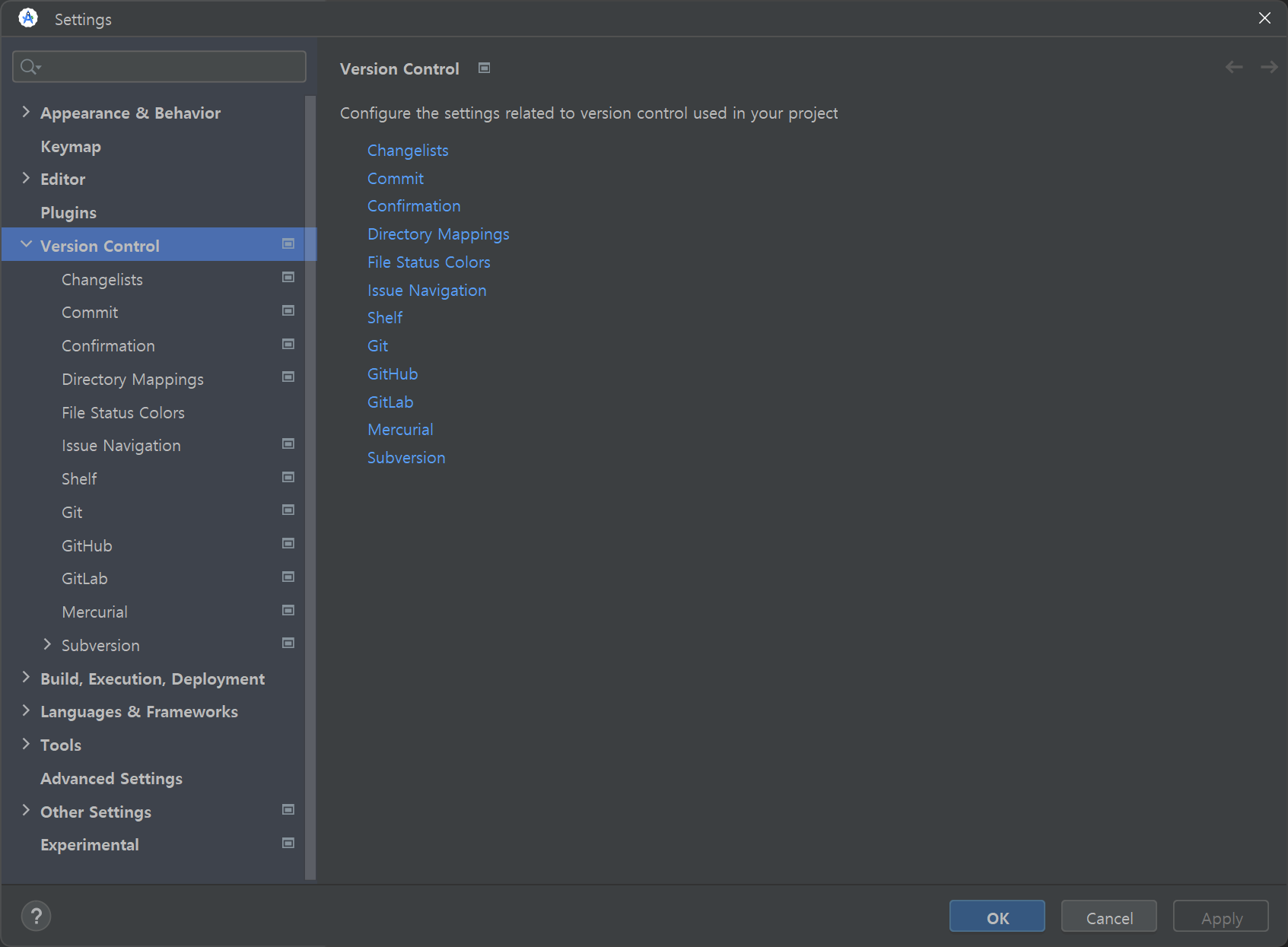Click the OK button

click(997, 917)
